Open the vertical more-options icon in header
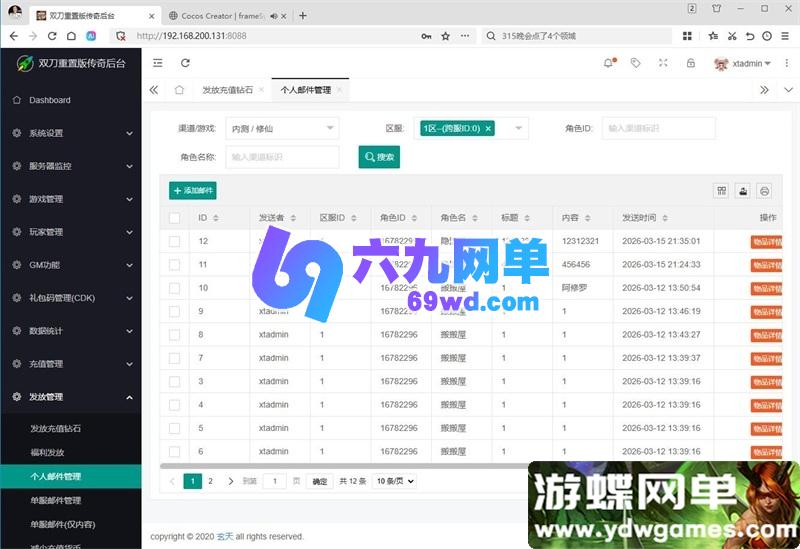This screenshot has height=549, width=800. click(x=787, y=63)
